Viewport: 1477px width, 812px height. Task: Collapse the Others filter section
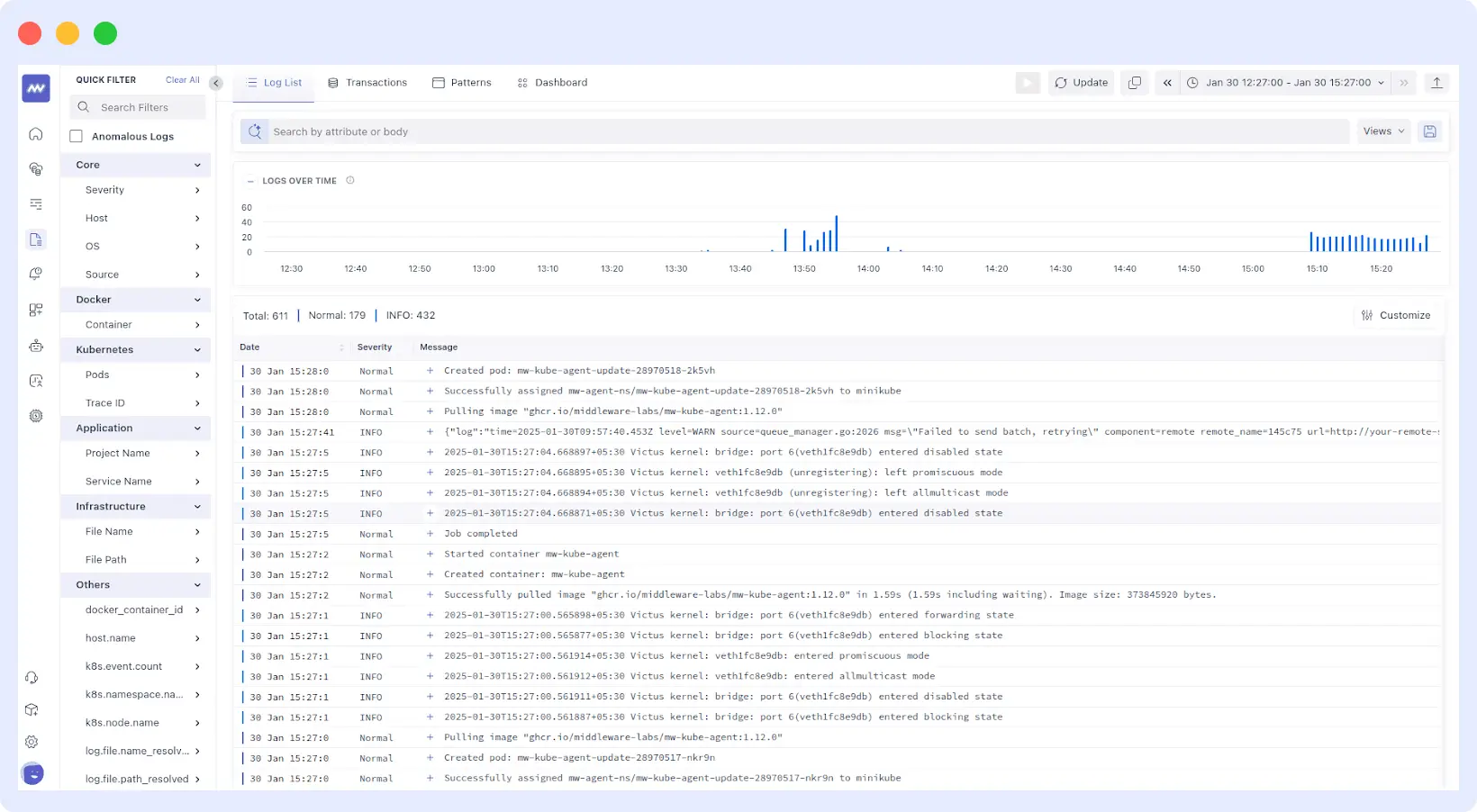(197, 584)
